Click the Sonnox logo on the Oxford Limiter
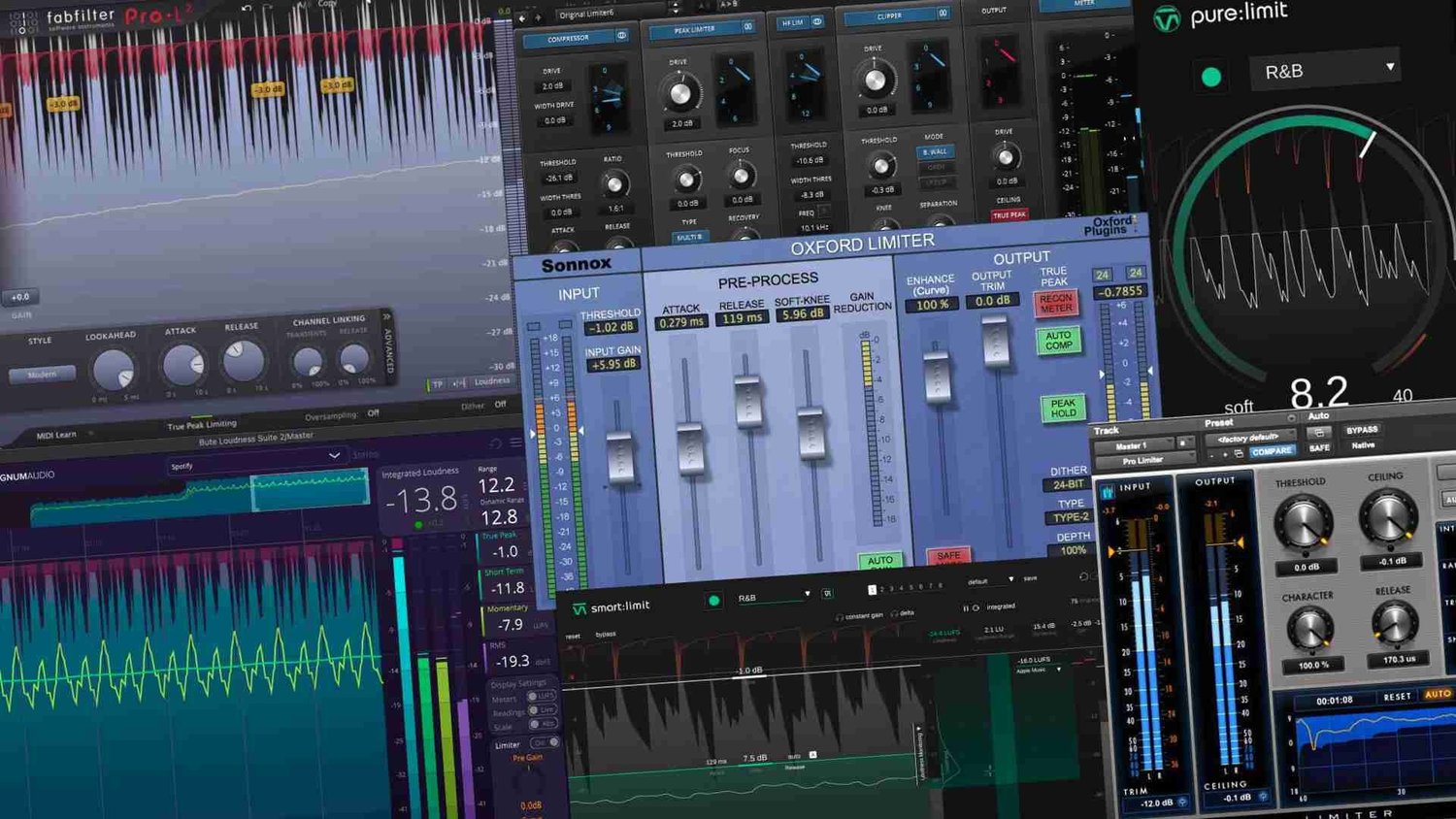The image size is (1456, 819). click(x=575, y=264)
